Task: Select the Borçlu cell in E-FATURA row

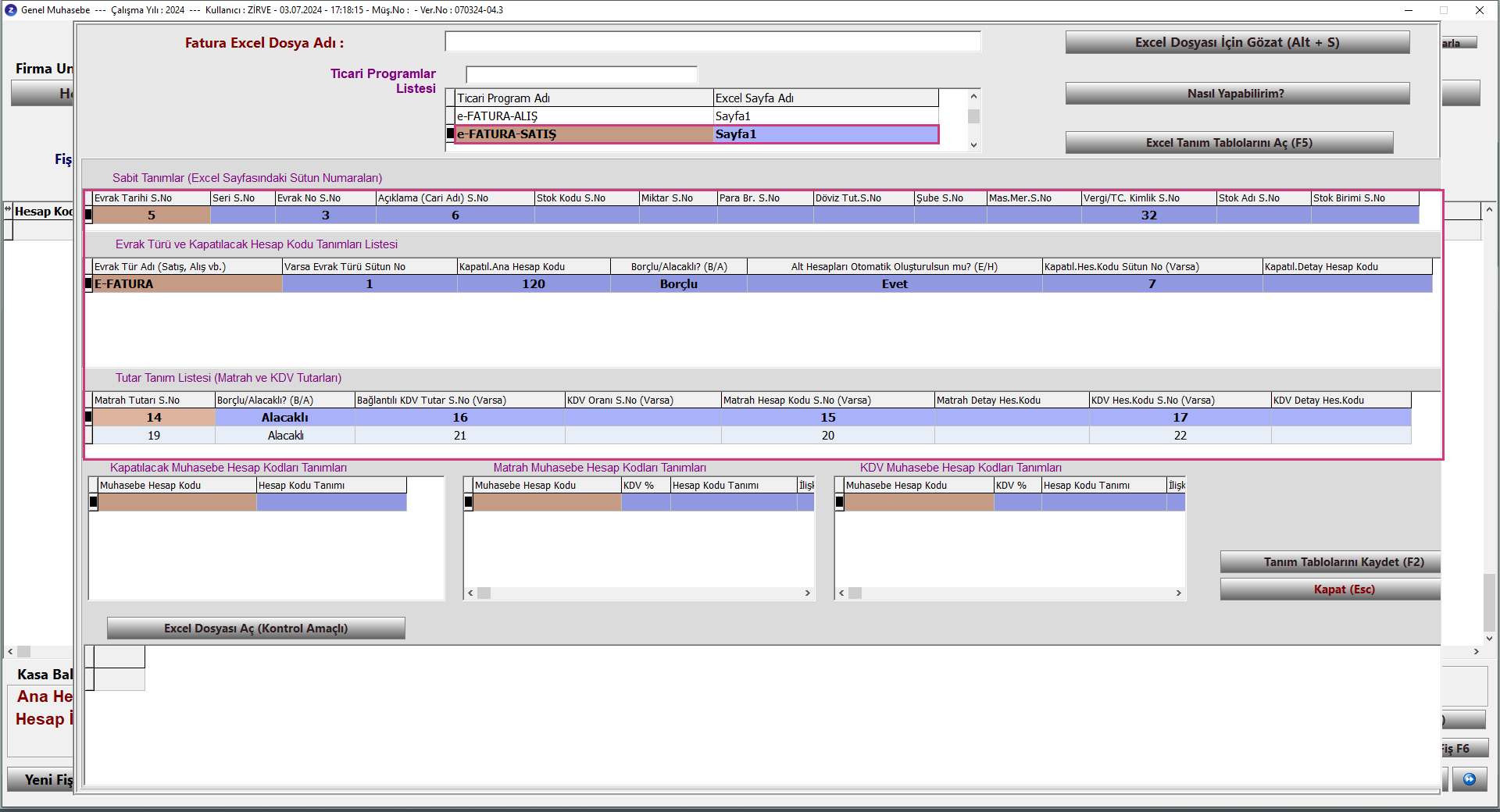Action: coord(678,284)
